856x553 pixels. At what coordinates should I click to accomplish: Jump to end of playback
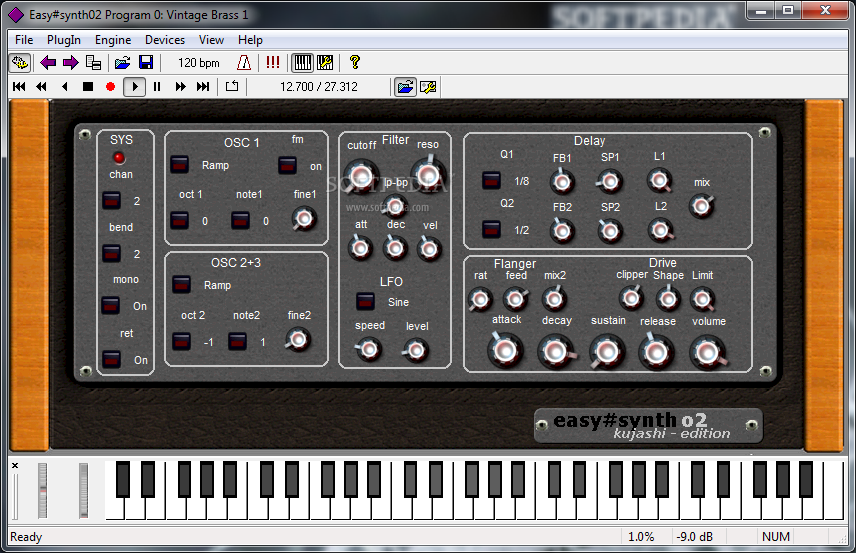coord(203,87)
